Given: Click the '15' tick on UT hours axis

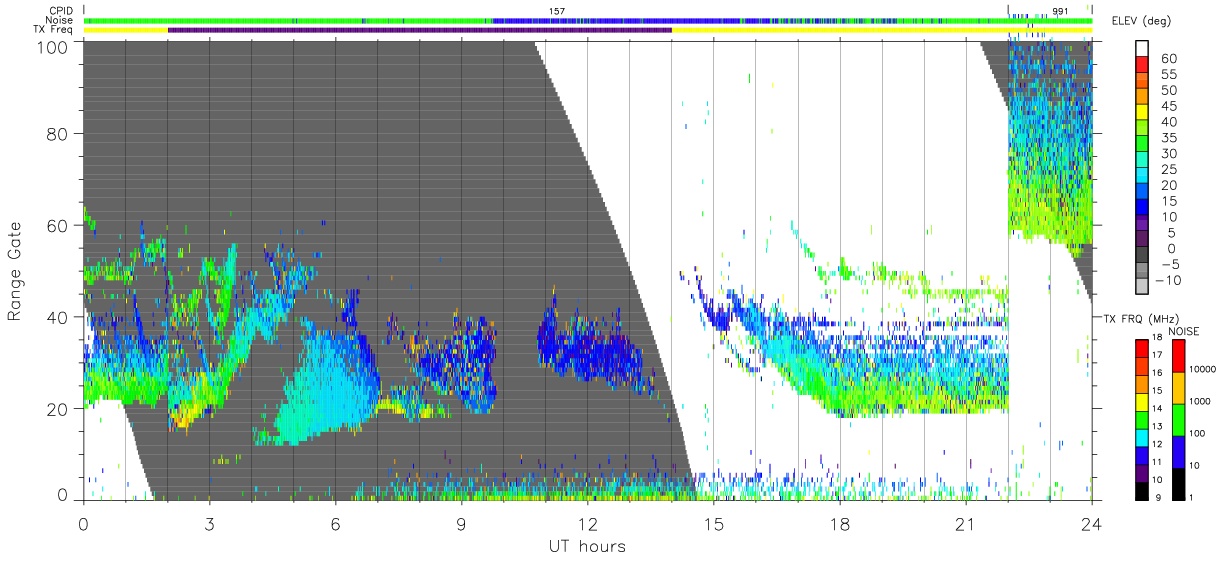Looking at the screenshot, I should pyautogui.click(x=713, y=523).
